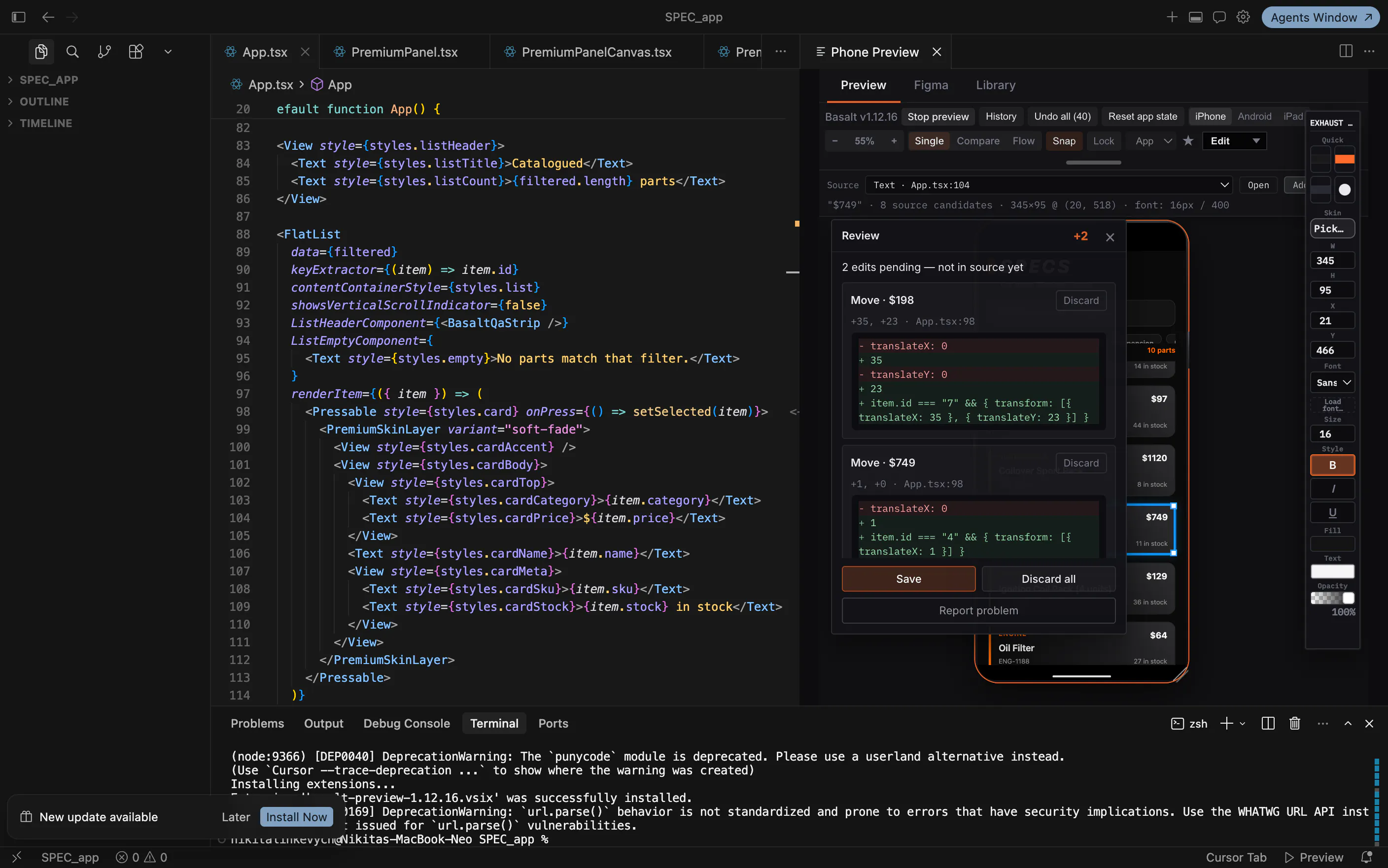Viewport: 1388px width, 868px height.
Task: Click the Stop preview button
Action: pyautogui.click(x=938, y=117)
